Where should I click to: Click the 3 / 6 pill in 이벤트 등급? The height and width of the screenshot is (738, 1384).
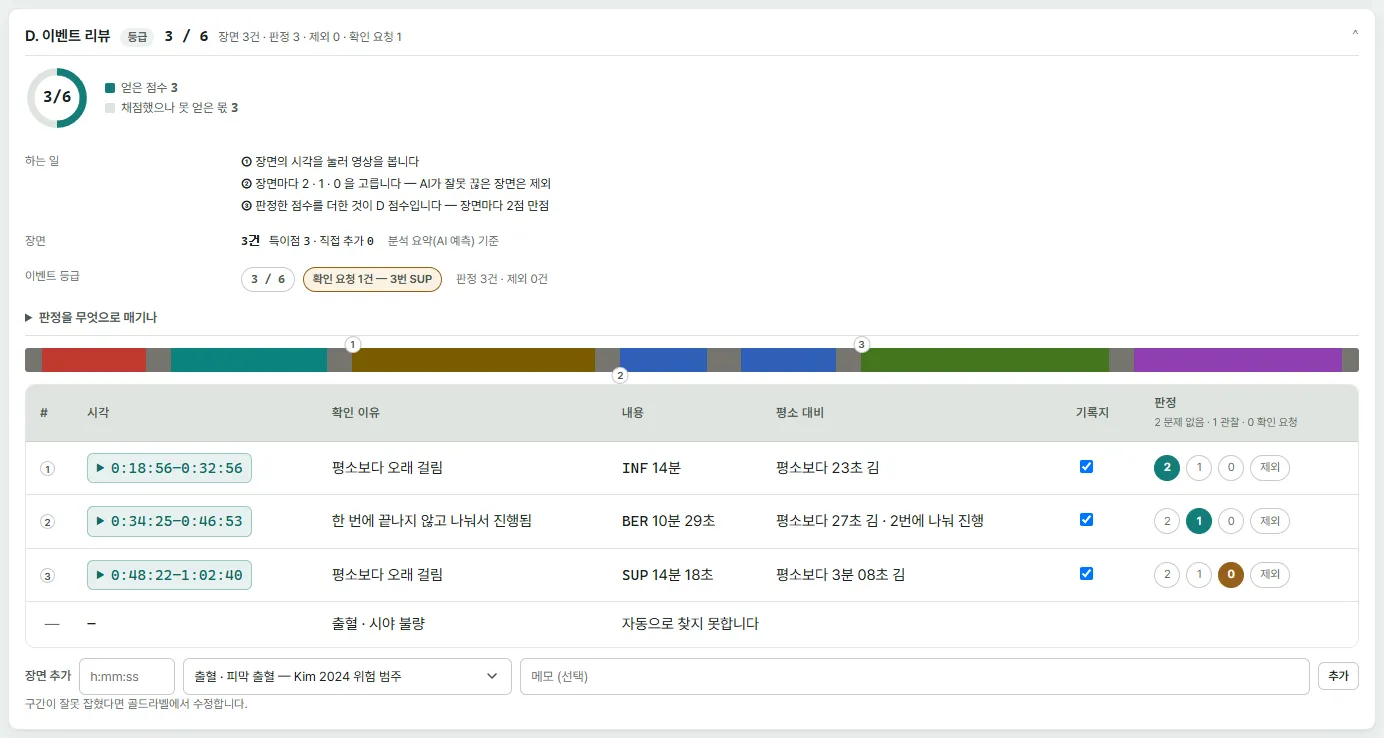(x=268, y=279)
